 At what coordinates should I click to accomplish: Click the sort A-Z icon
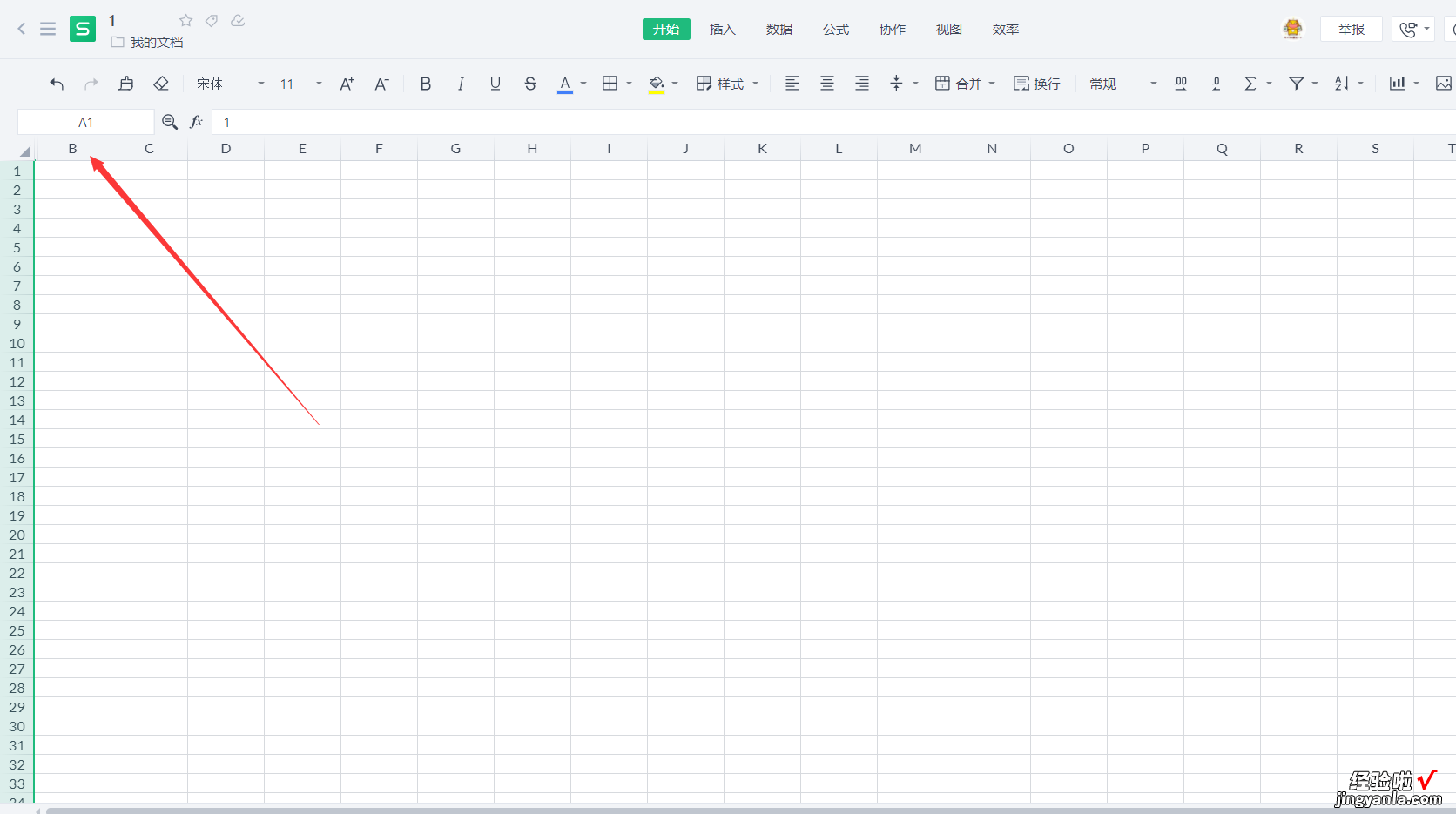[x=1342, y=84]
